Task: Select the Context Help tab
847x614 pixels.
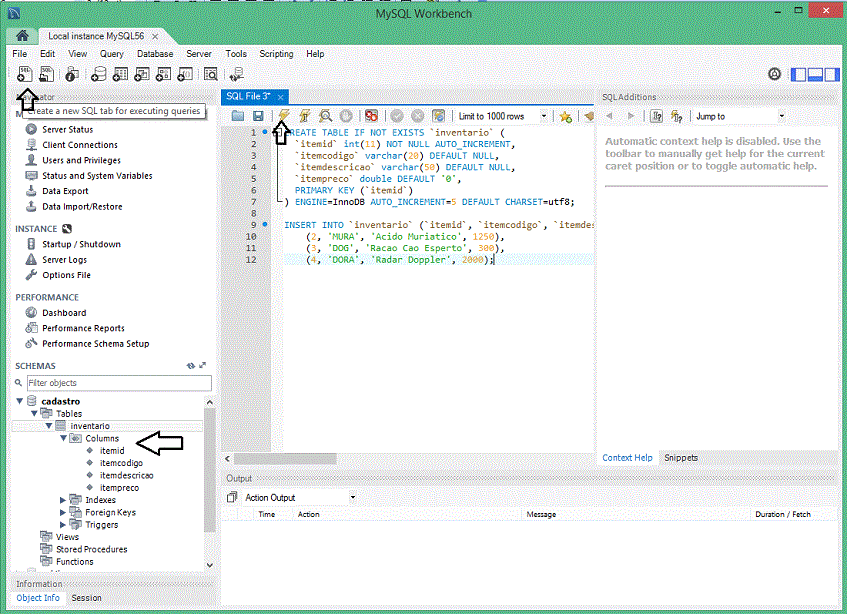Action: (x=627, y=457)
